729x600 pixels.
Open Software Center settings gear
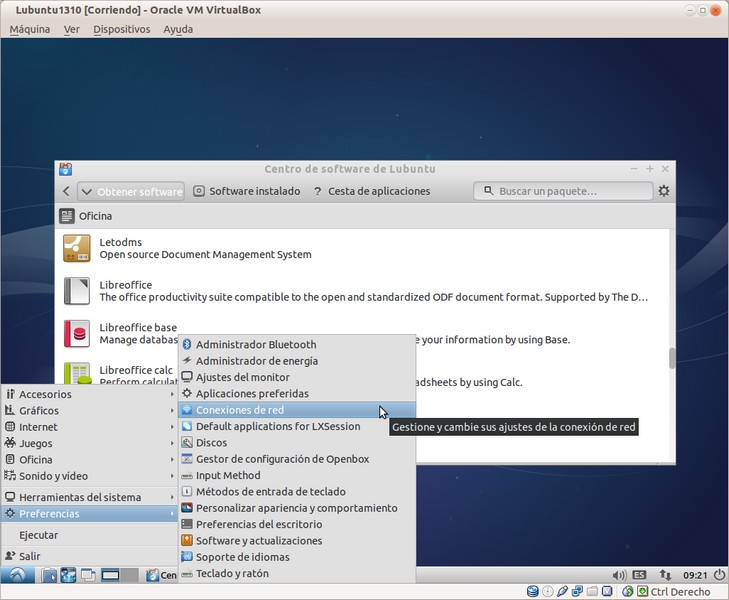(x=664, y=191)
